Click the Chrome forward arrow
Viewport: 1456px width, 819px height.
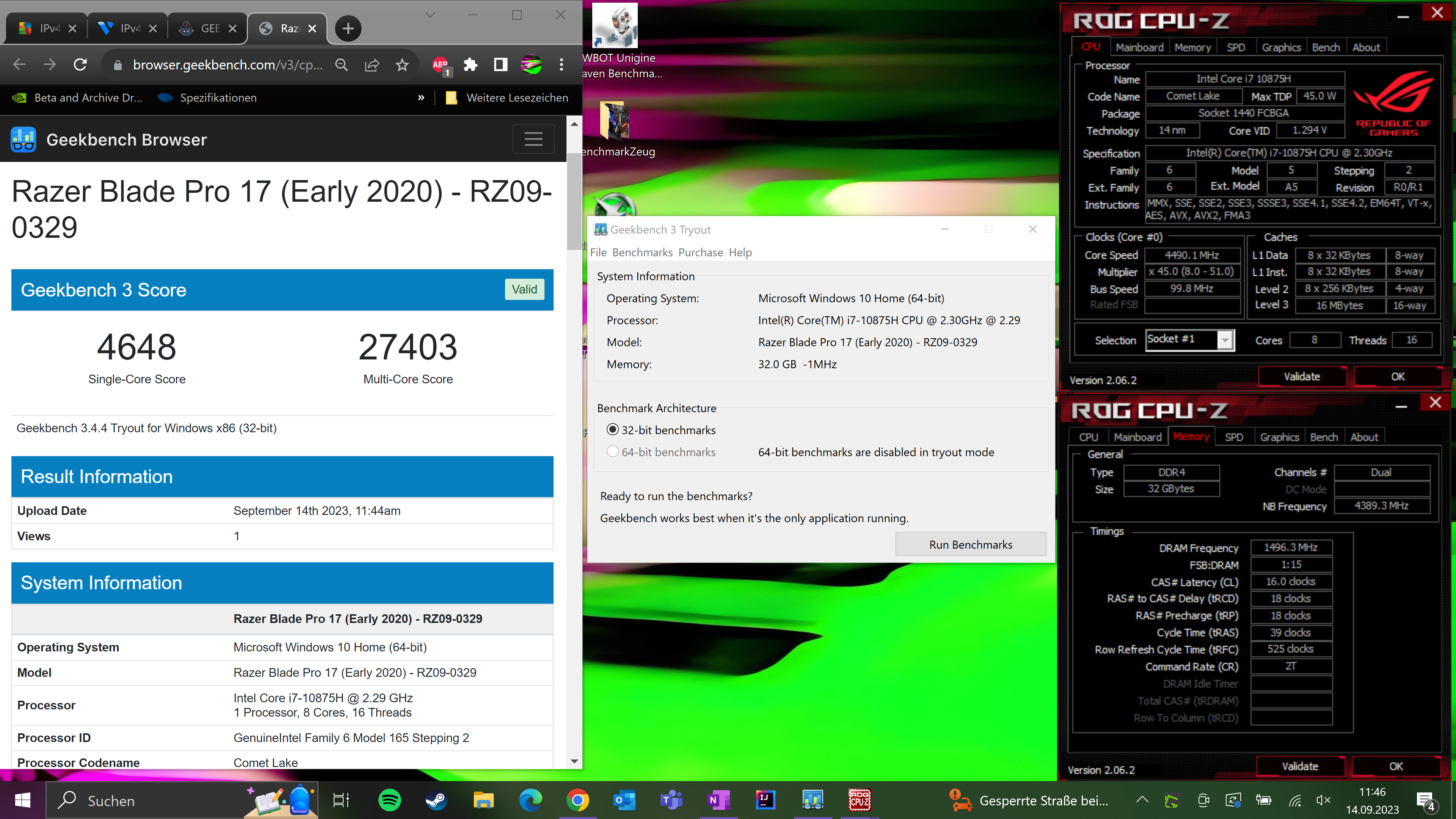click(x=50, y=64)
